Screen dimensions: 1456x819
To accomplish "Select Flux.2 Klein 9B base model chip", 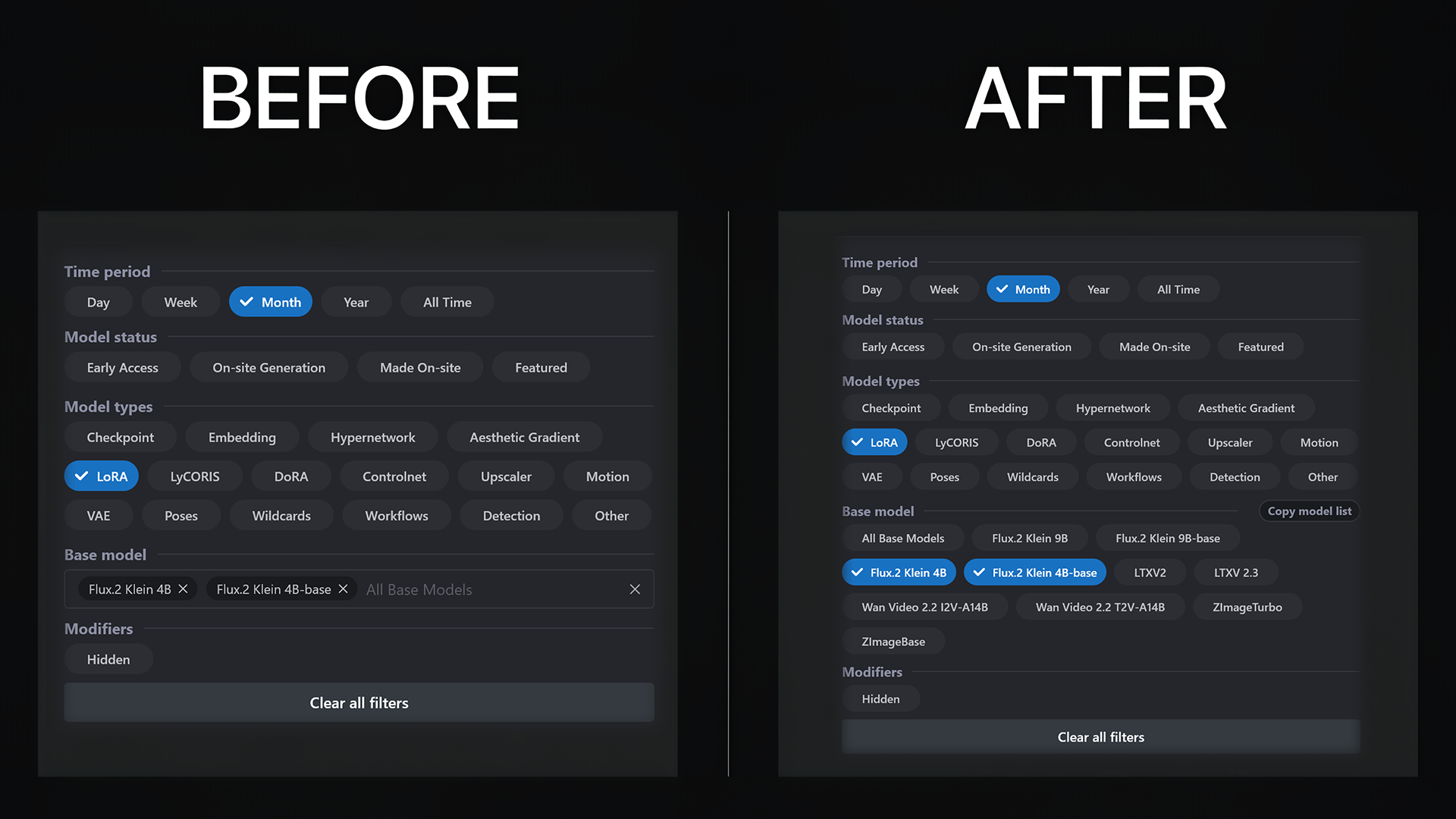I will (1030, 538).
